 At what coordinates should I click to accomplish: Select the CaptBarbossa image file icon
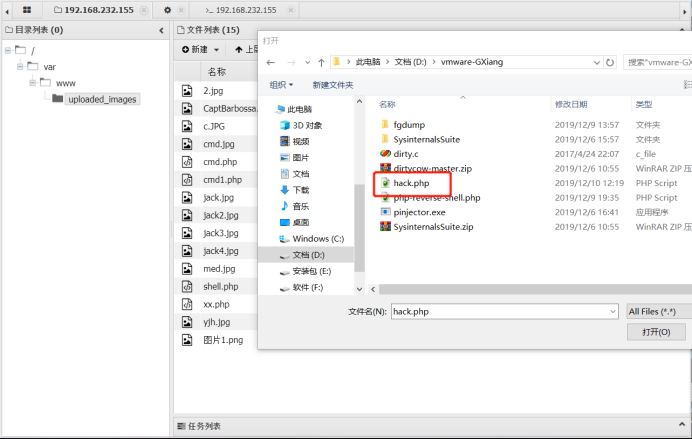coord(187,109)
